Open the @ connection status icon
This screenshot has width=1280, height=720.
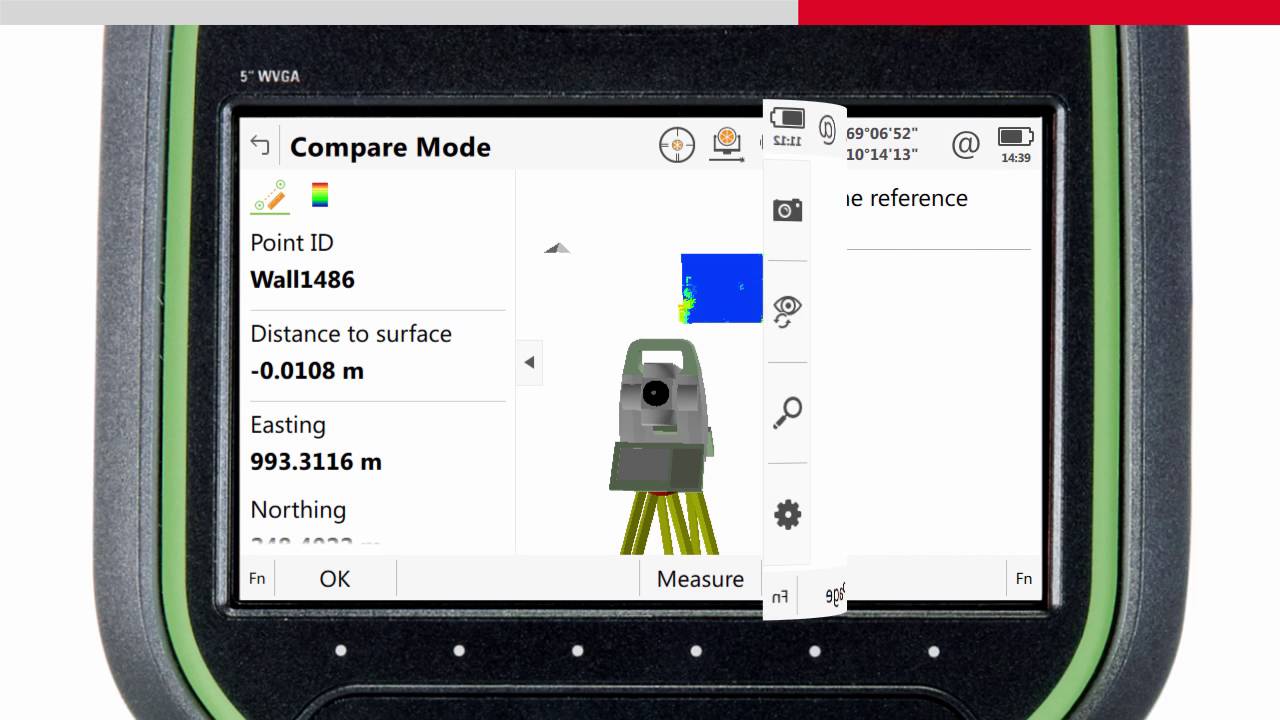coord(965,145)
